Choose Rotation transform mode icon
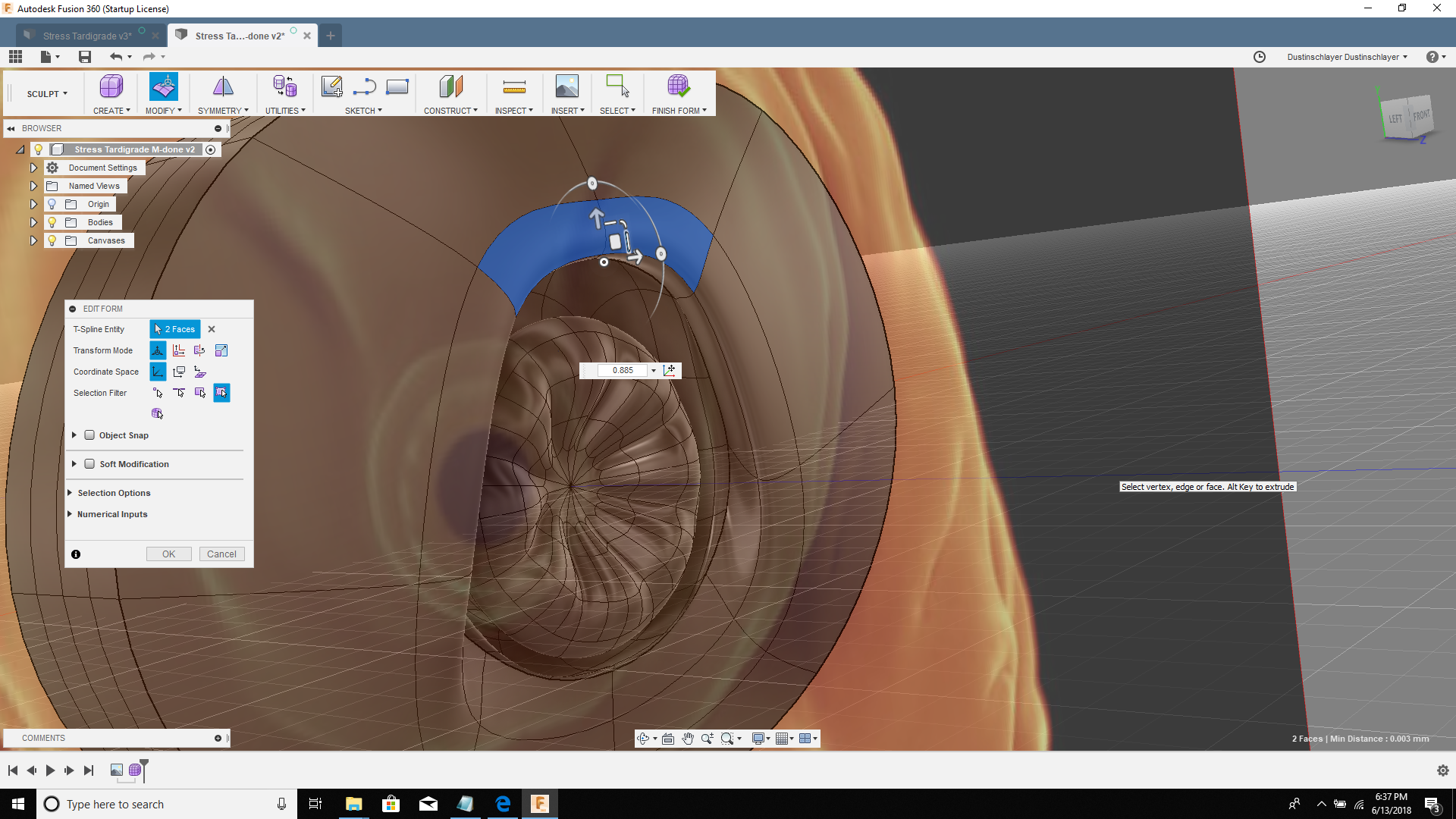 coord(200,350)
